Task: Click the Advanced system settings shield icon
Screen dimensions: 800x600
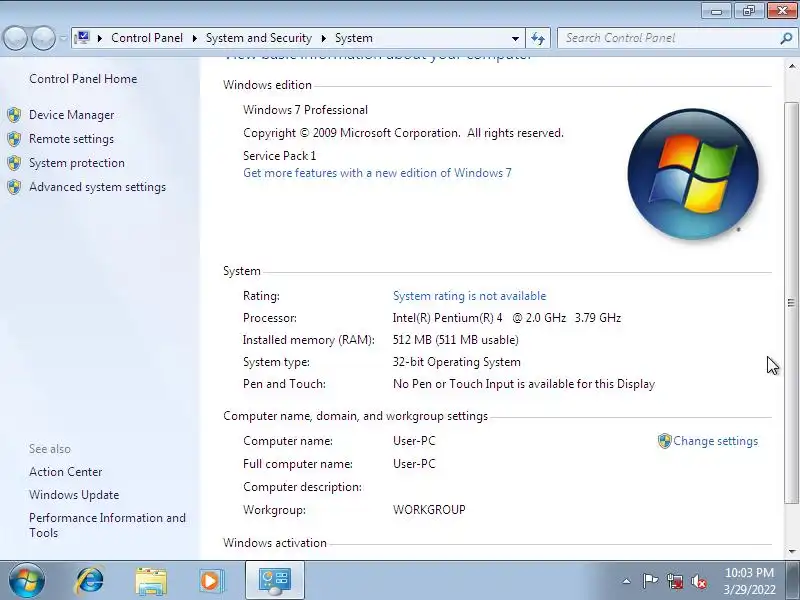Action: point(14,187)
